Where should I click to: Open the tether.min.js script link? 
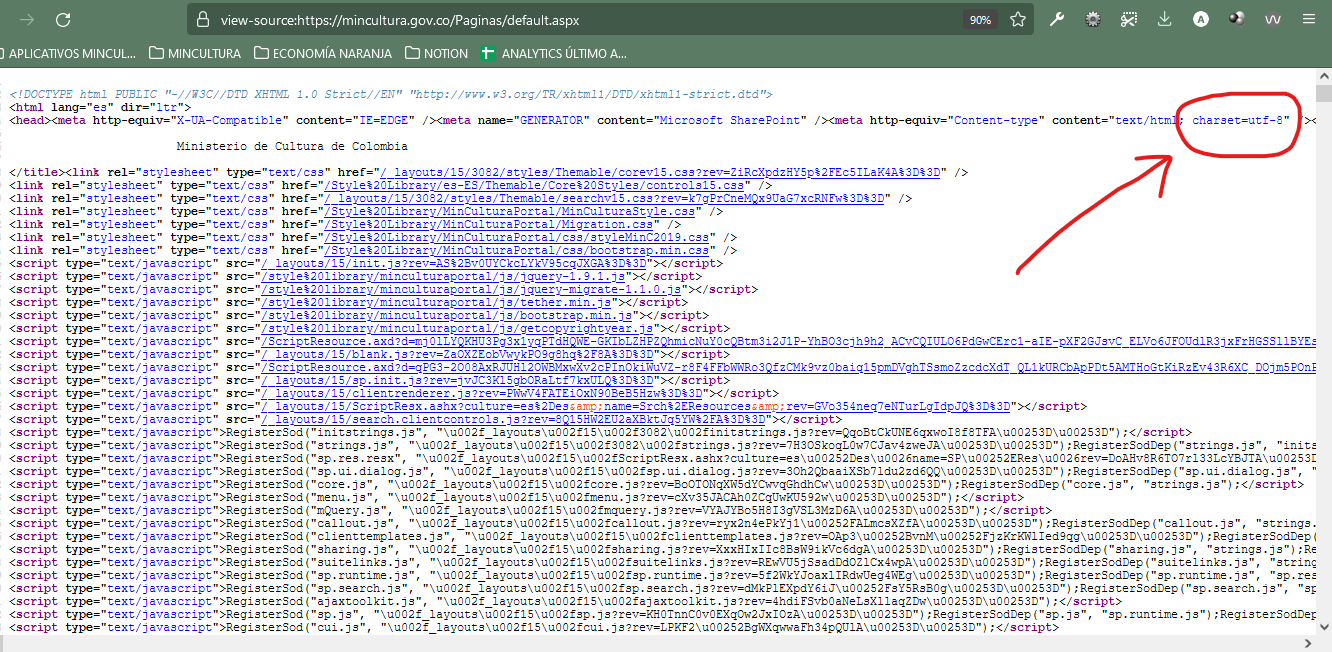pyautogui.click(x=436, y=302)
